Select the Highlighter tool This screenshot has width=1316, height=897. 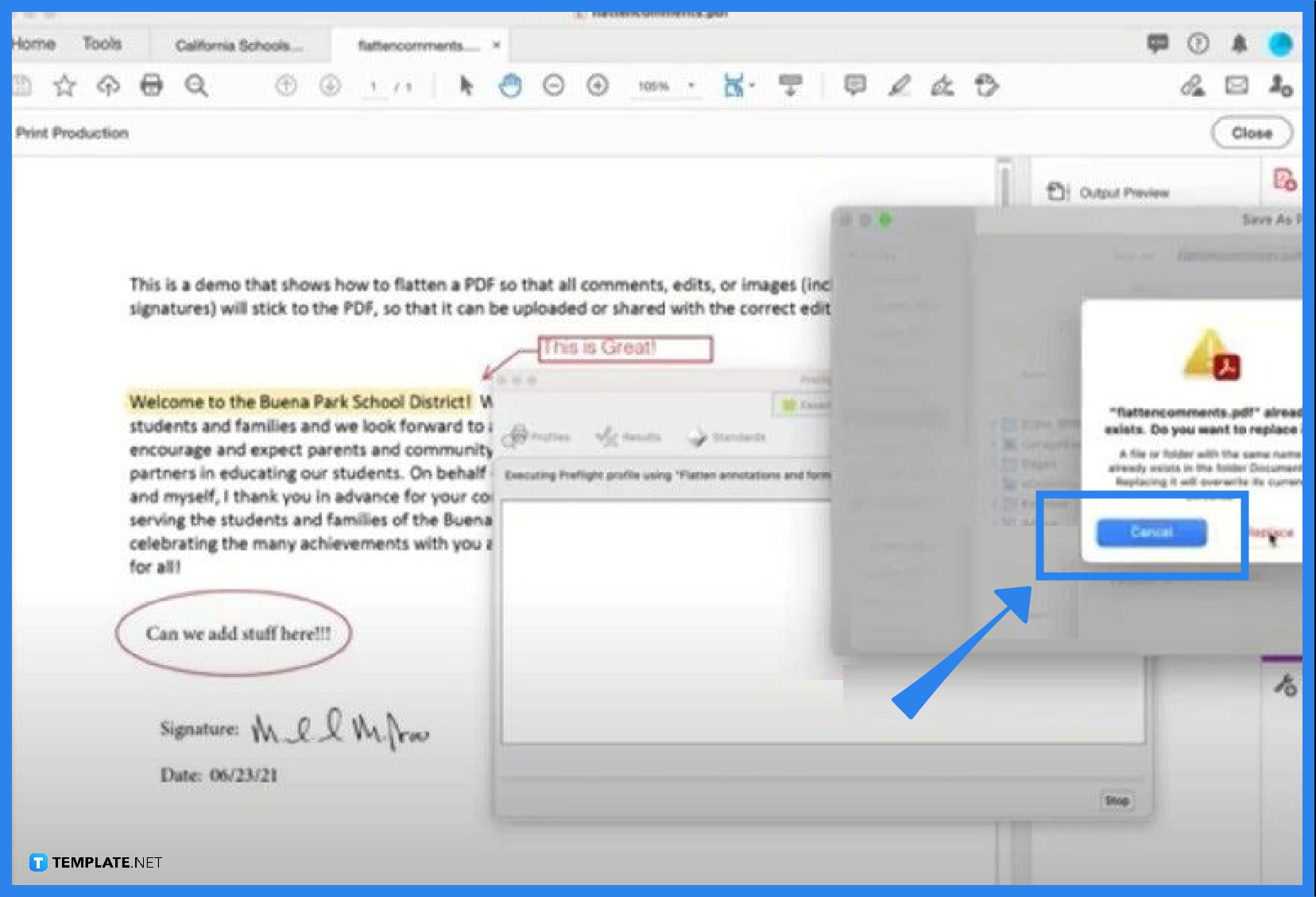(899, 85)
